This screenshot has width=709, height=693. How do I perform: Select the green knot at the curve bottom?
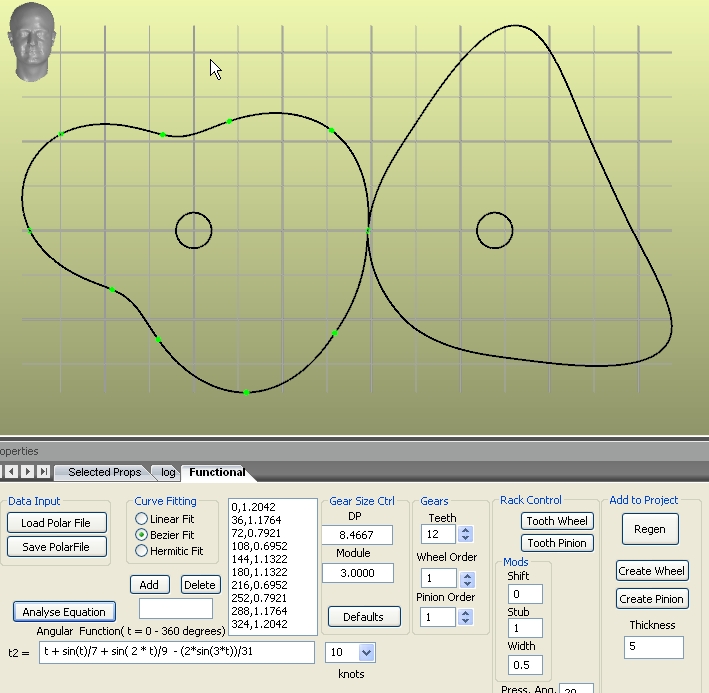coord(246,392)
